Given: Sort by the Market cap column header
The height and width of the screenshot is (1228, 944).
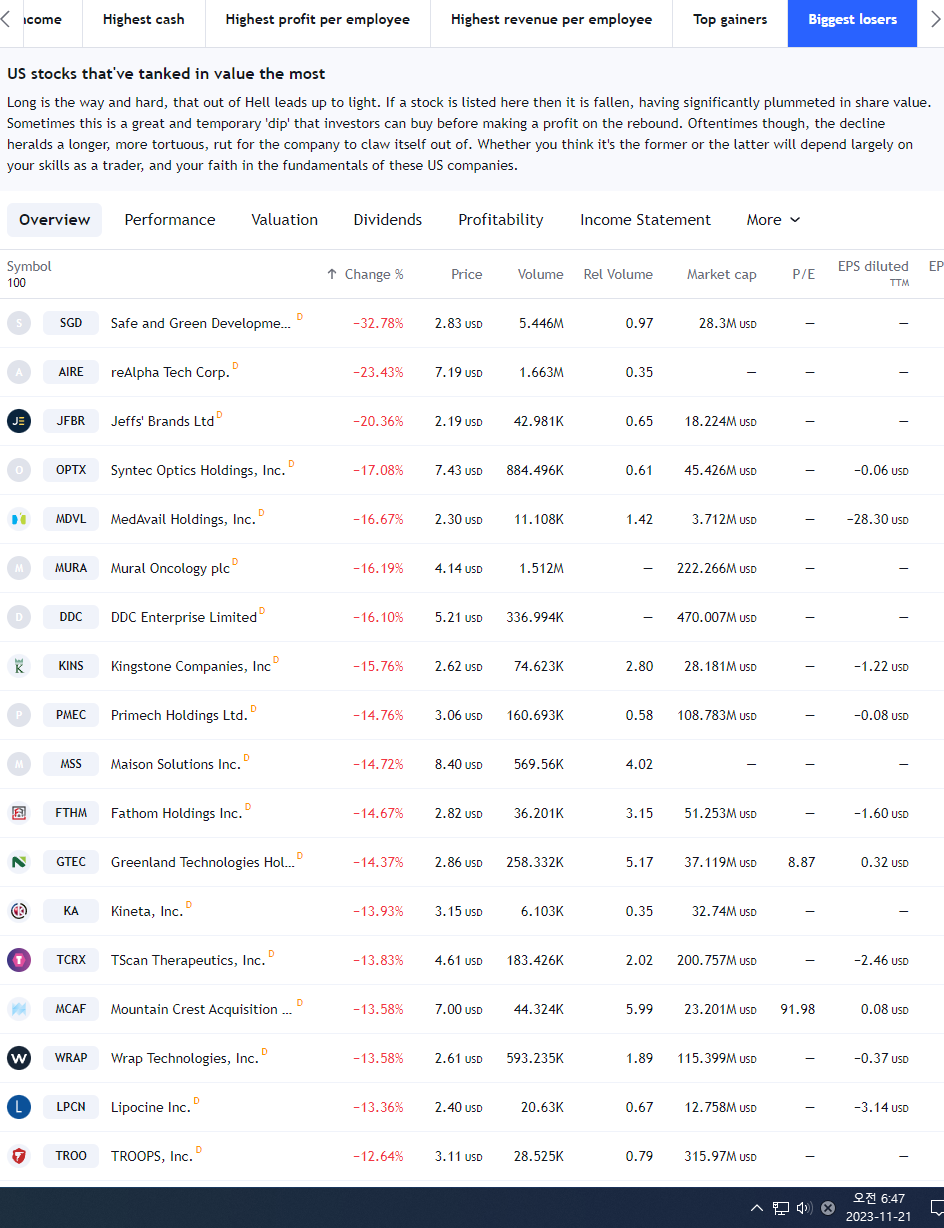Looking at the screenshot, I should pos(721,274).
